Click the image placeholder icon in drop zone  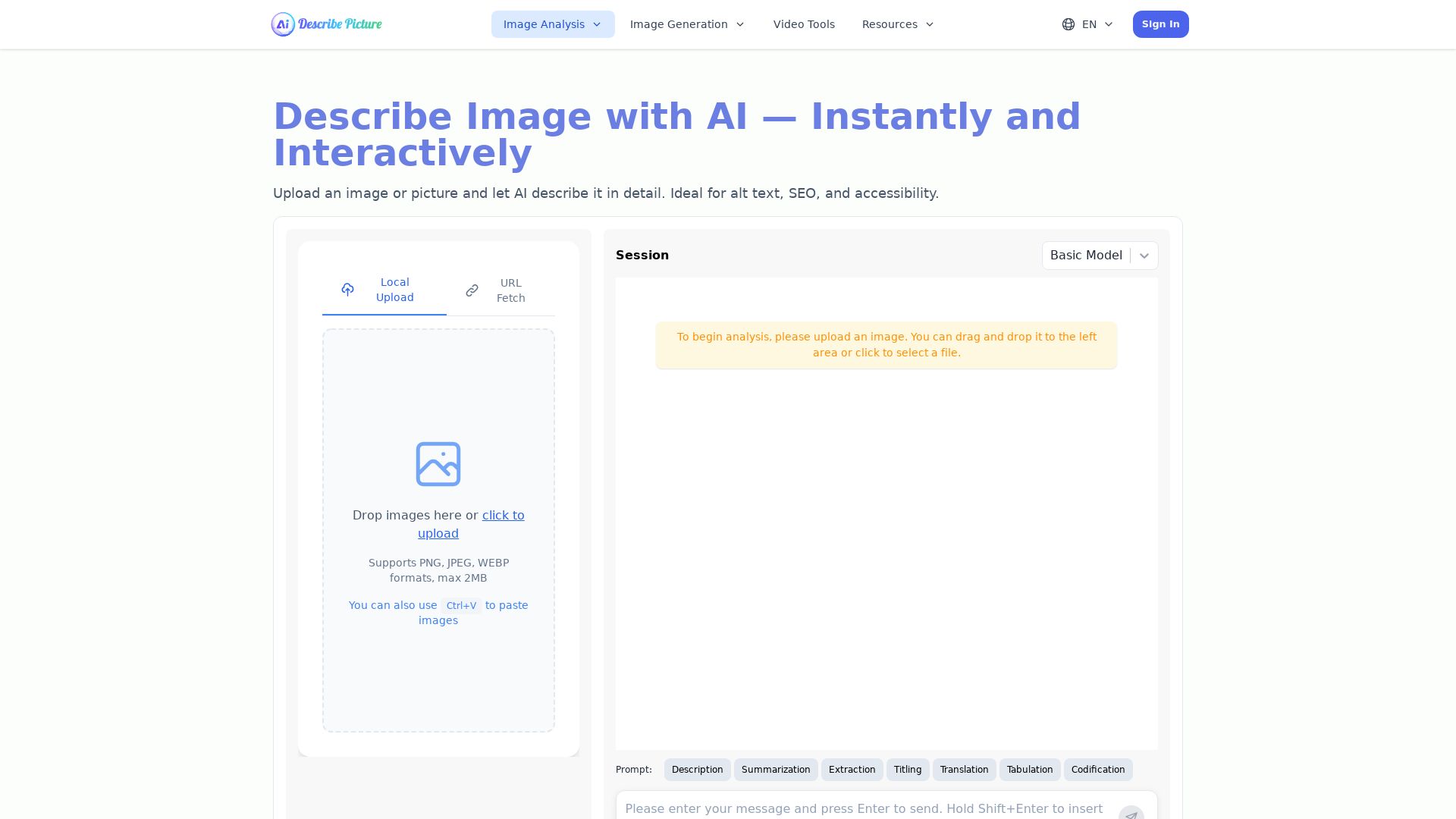438,464
